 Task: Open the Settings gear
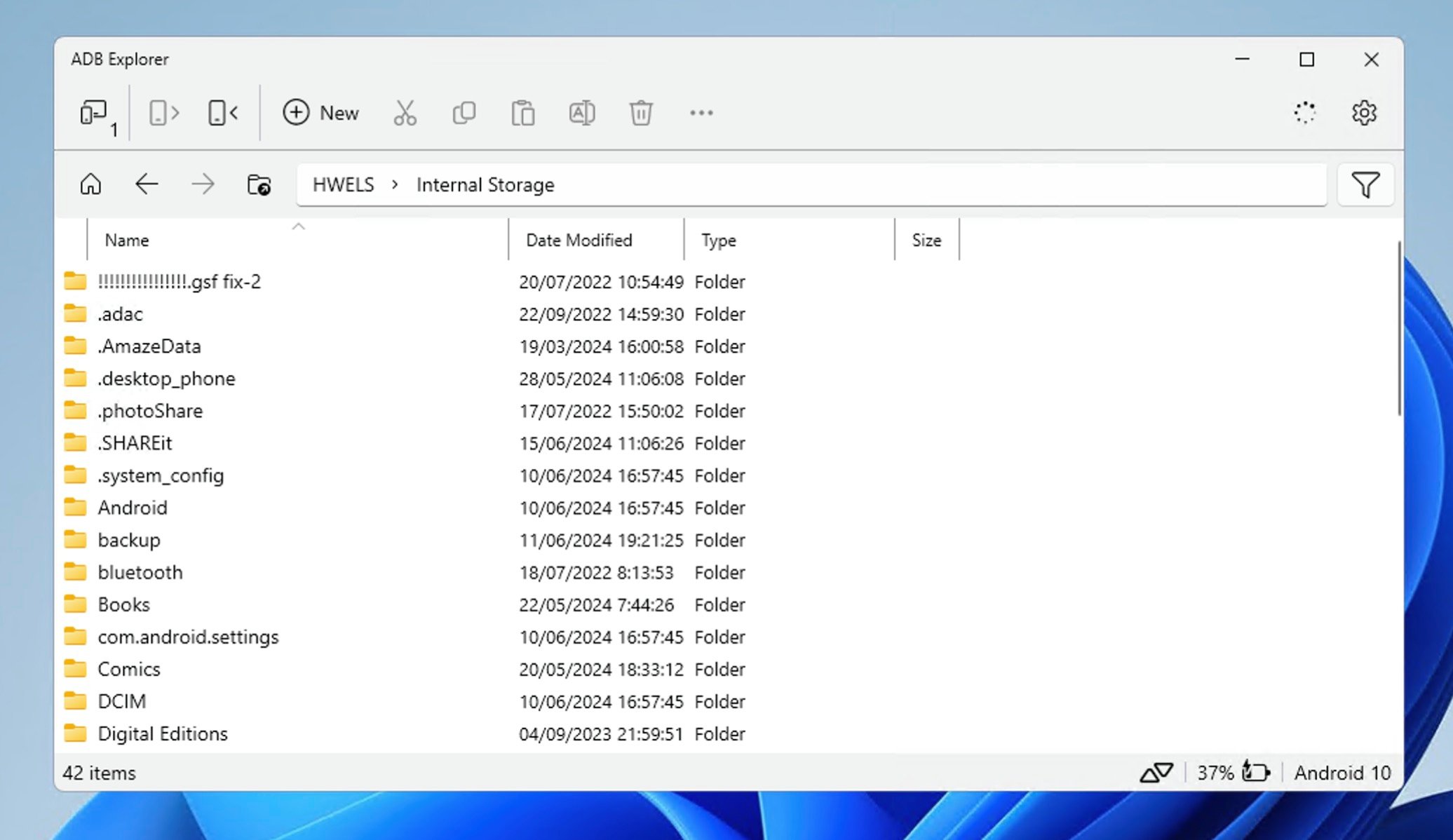click(x=1364, y=113)
